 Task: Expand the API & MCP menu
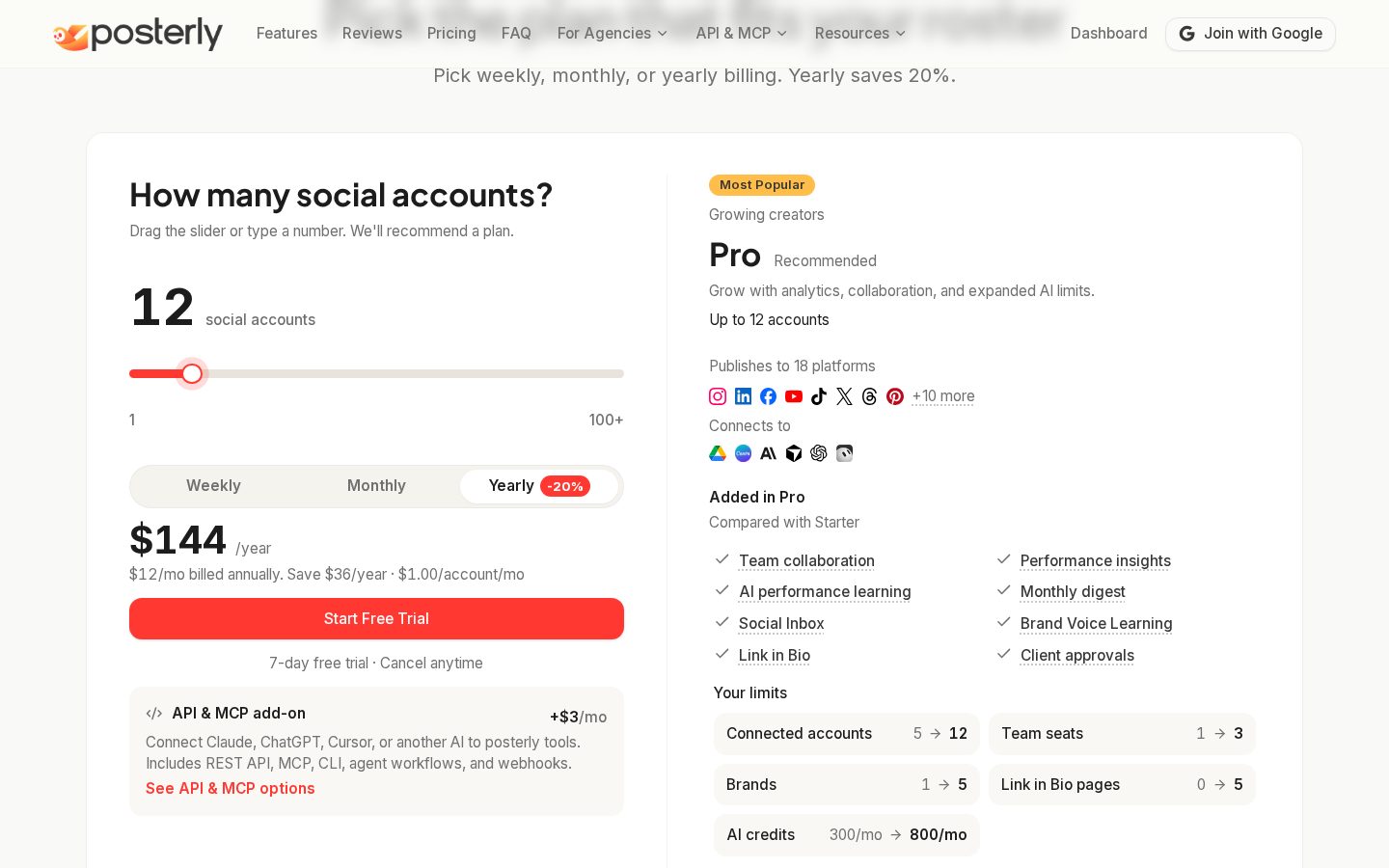742,34
